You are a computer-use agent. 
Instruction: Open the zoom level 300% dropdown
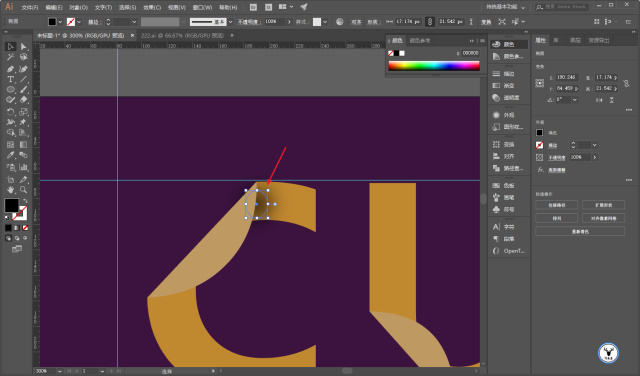[x=60, y=371]
